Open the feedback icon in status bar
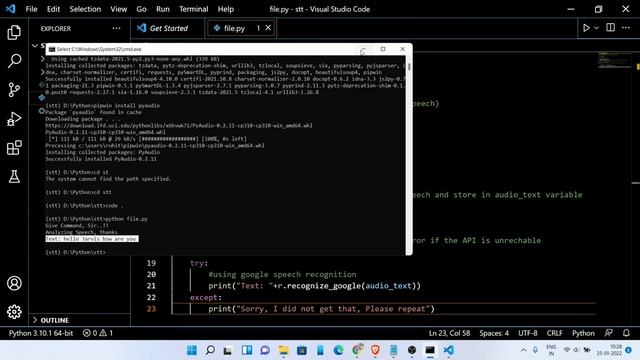 pyautogui.click(x=609, y=333)
